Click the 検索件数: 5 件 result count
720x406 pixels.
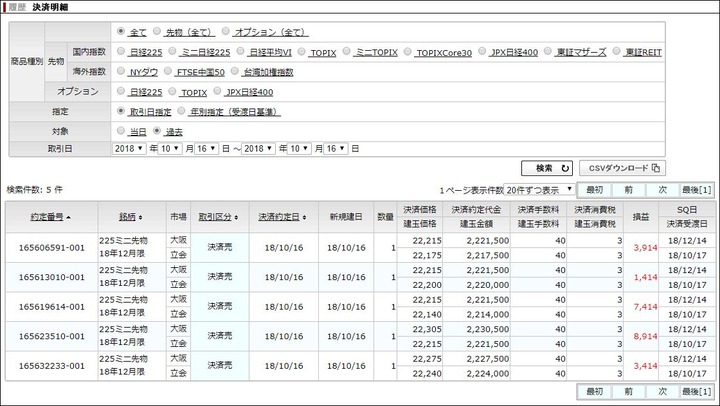coord(34,190)
